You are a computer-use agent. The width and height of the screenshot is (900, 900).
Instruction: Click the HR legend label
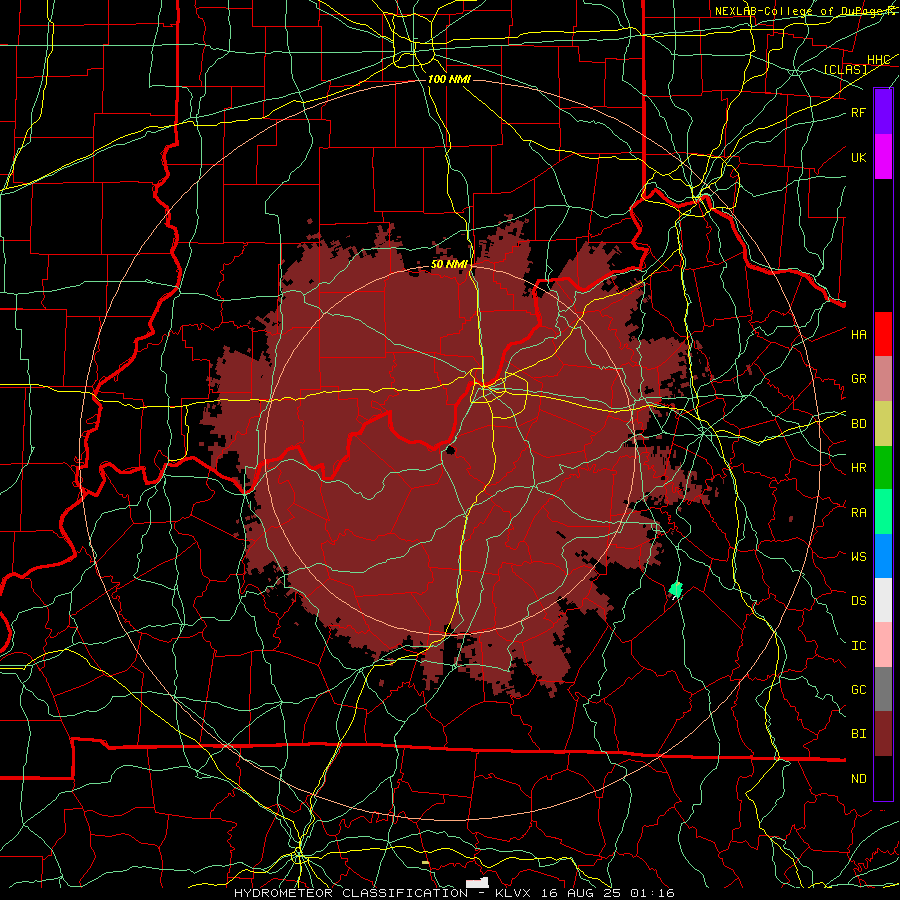coord(858,468)
